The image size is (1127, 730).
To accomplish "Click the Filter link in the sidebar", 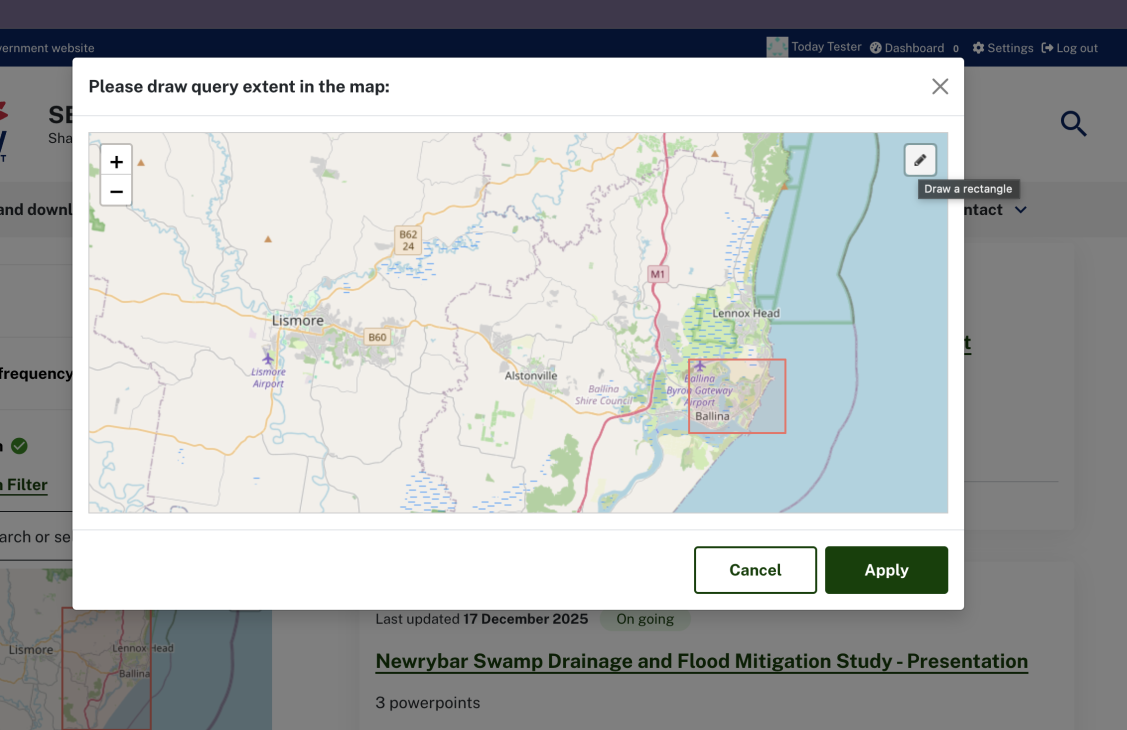I will pos(24,485).
